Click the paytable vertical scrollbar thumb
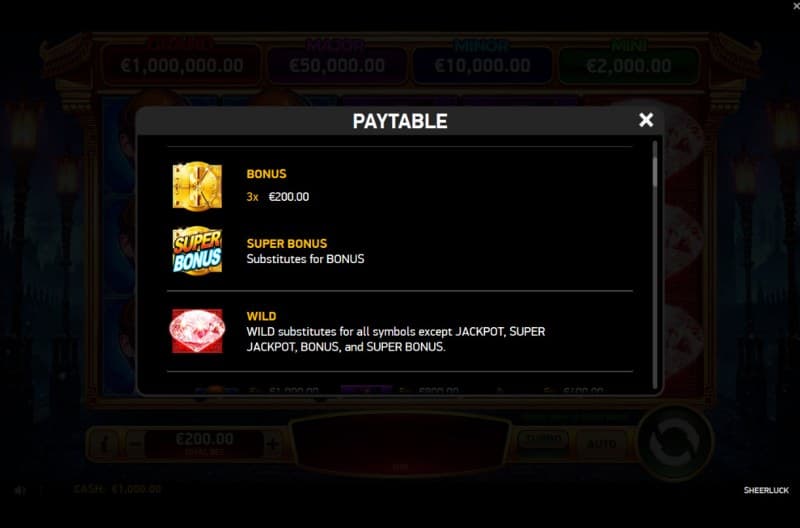 [655, 163]
